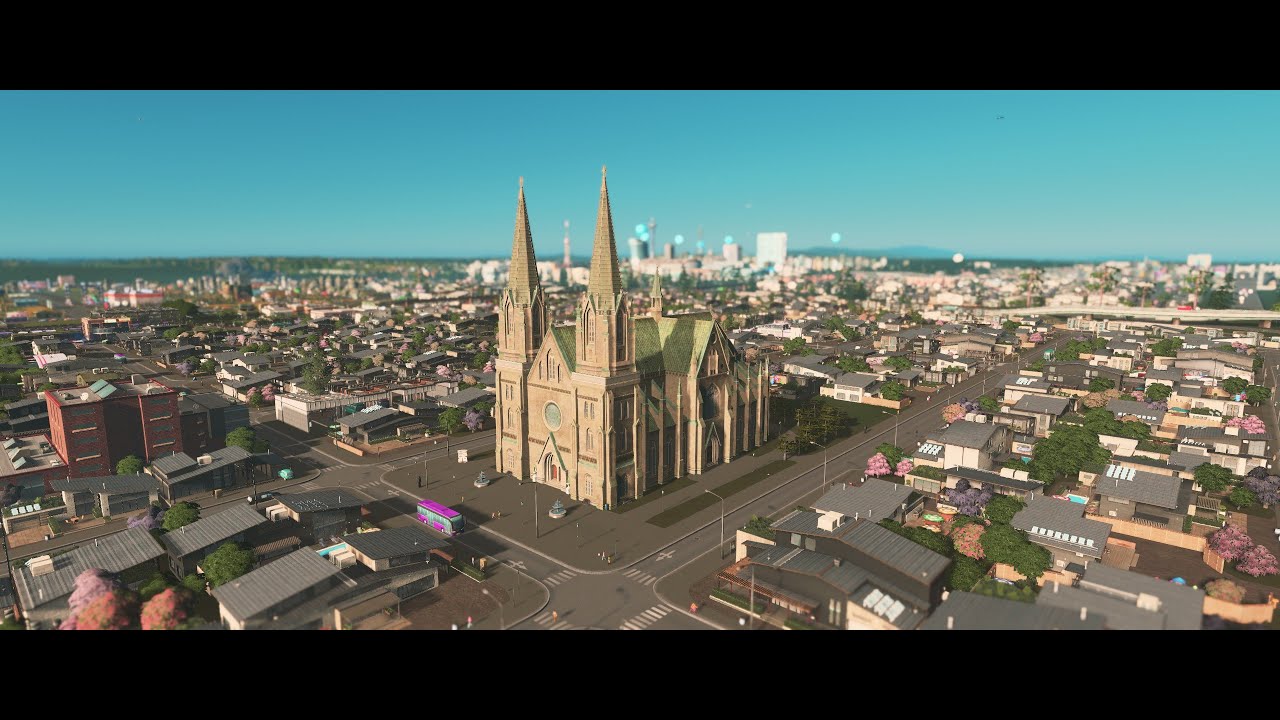Select the purple bus on the street
This screenshot has height=720, width=1280.
tap(440, 516)
